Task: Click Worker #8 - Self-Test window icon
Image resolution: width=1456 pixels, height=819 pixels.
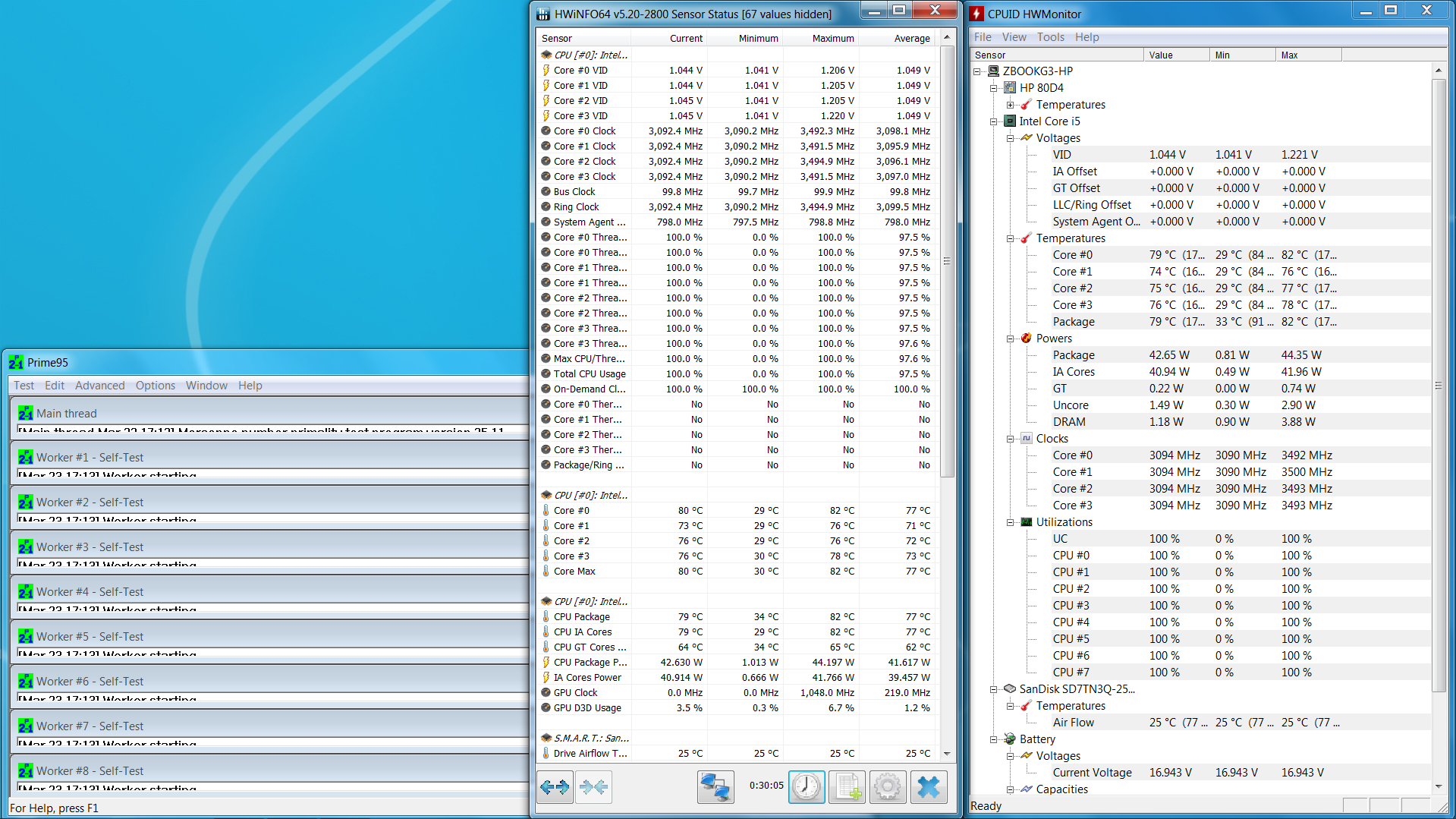Action: [26, 771]
